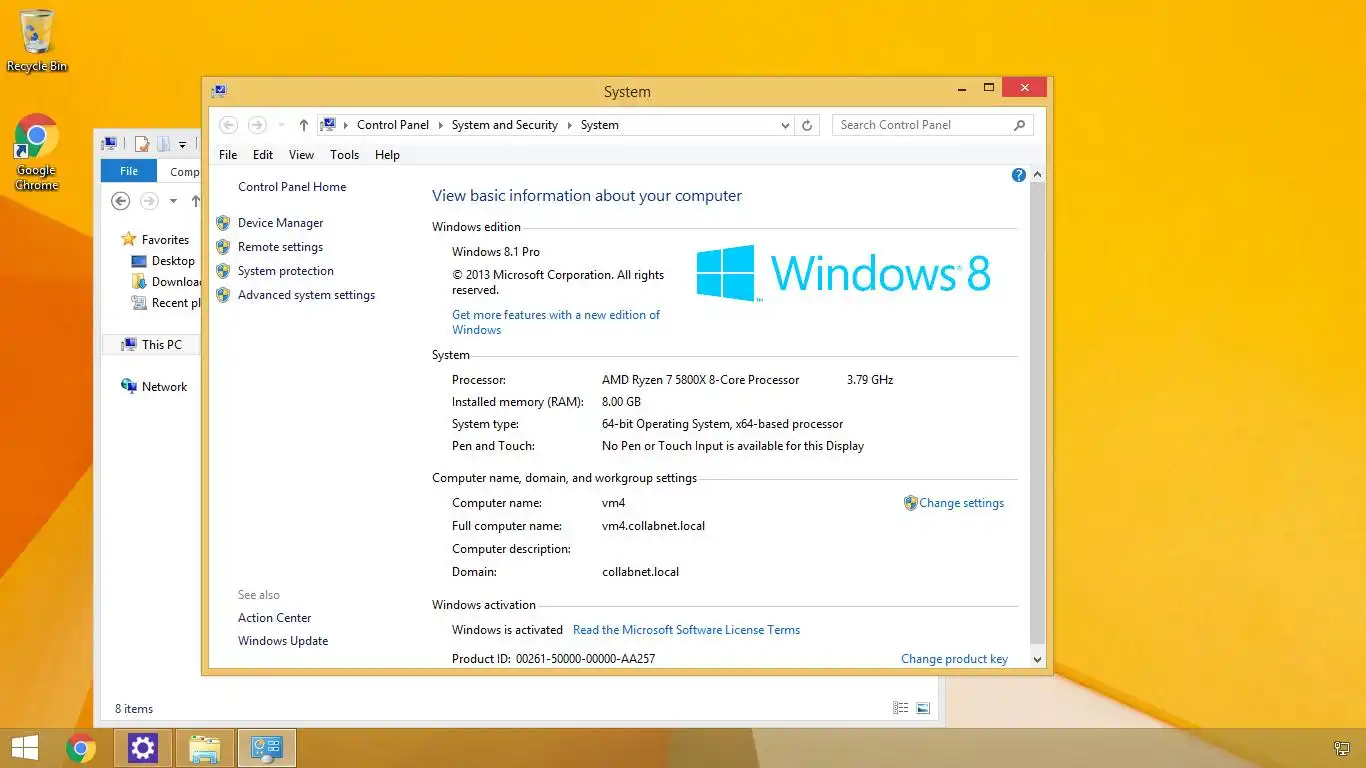Open the File menu in System window
1366x768 pixels.
click(228, 155)
